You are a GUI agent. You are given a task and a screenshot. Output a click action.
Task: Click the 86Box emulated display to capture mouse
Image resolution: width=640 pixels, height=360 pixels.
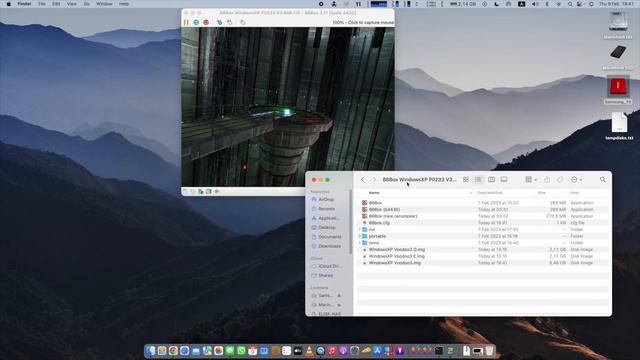click(x=288, y=107)
